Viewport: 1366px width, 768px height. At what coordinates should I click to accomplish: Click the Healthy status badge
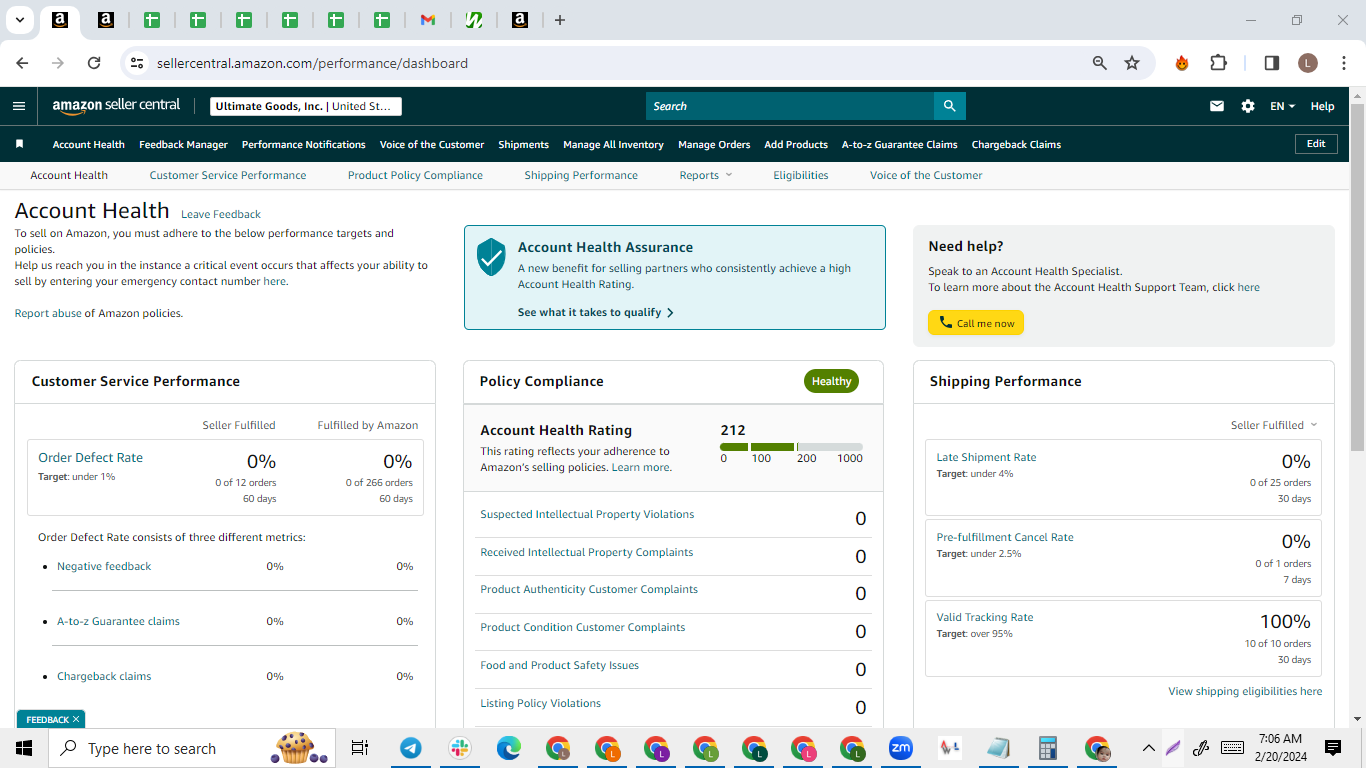[831, 381]
